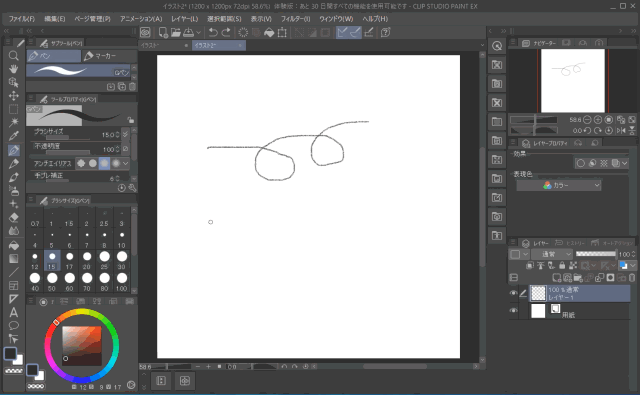Click the Delete layer trash icon
Viewport: 640px width, 395px height.
click(632, 278)
